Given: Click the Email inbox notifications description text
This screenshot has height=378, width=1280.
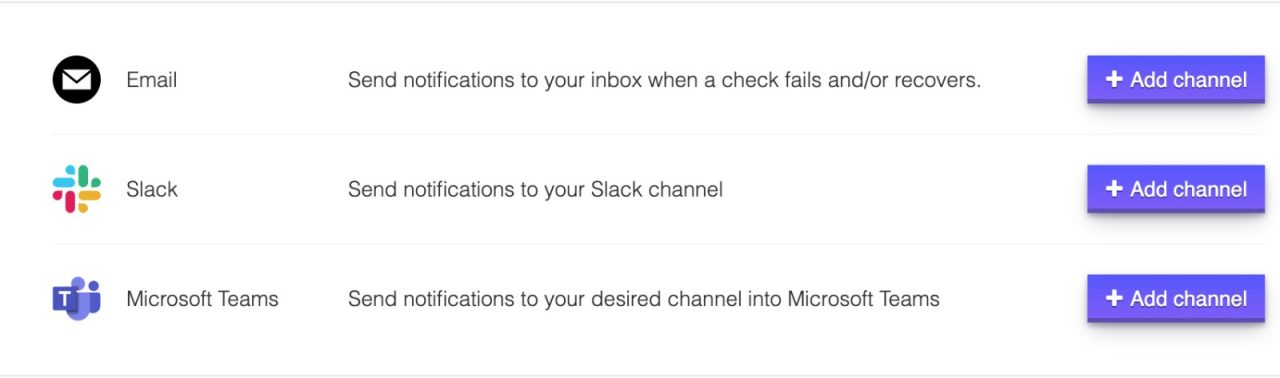Looking at the screenshot, I should pos(664,80).
